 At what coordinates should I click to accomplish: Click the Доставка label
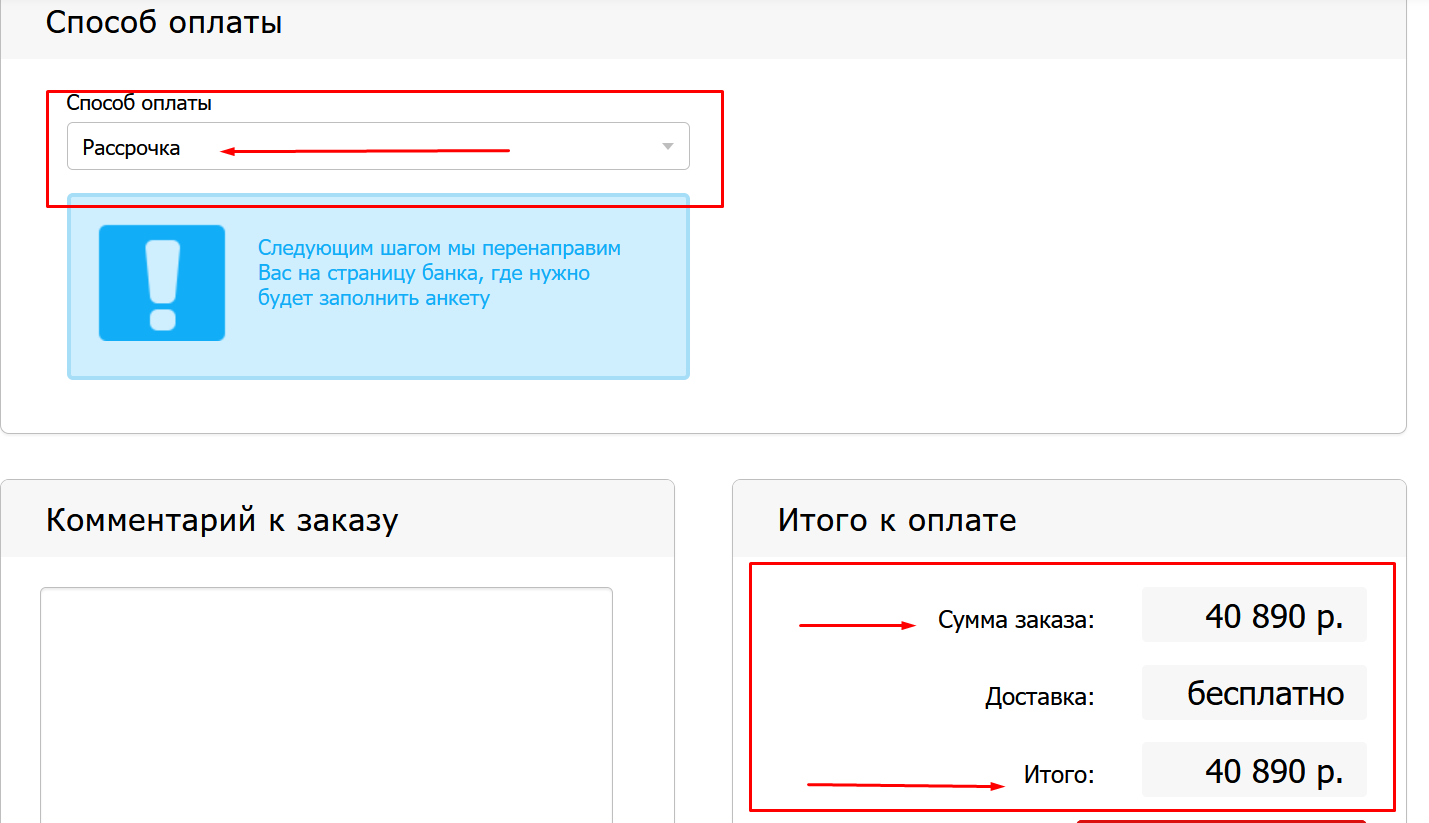(x=1039, y=697)
